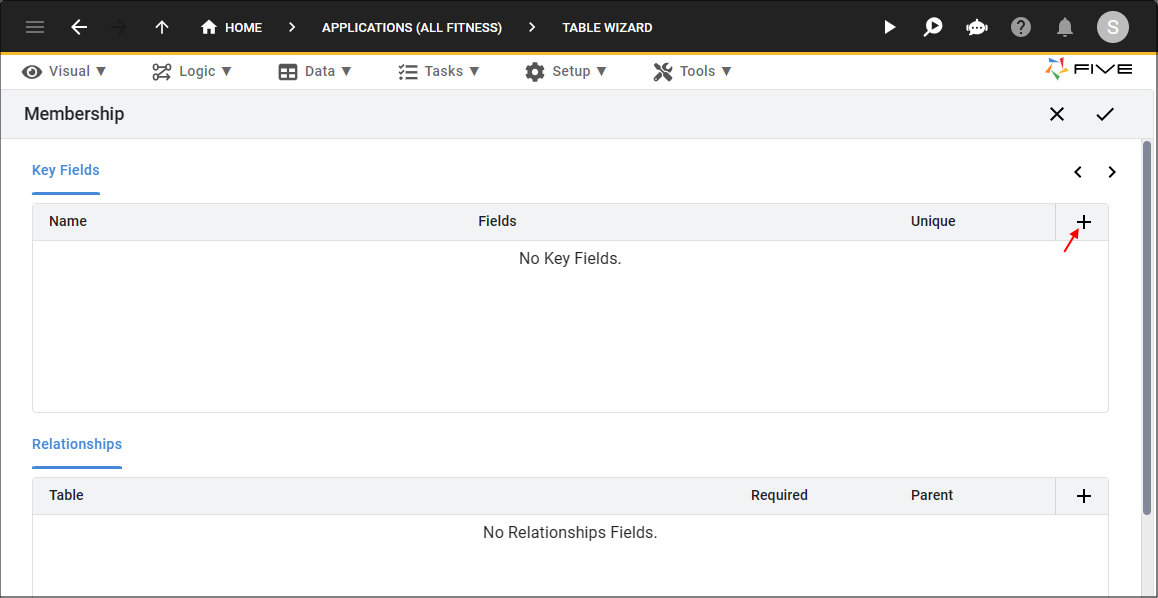1158x598 pixels.
Task: Run the application with play icon
Action: (x=890, y=27)
